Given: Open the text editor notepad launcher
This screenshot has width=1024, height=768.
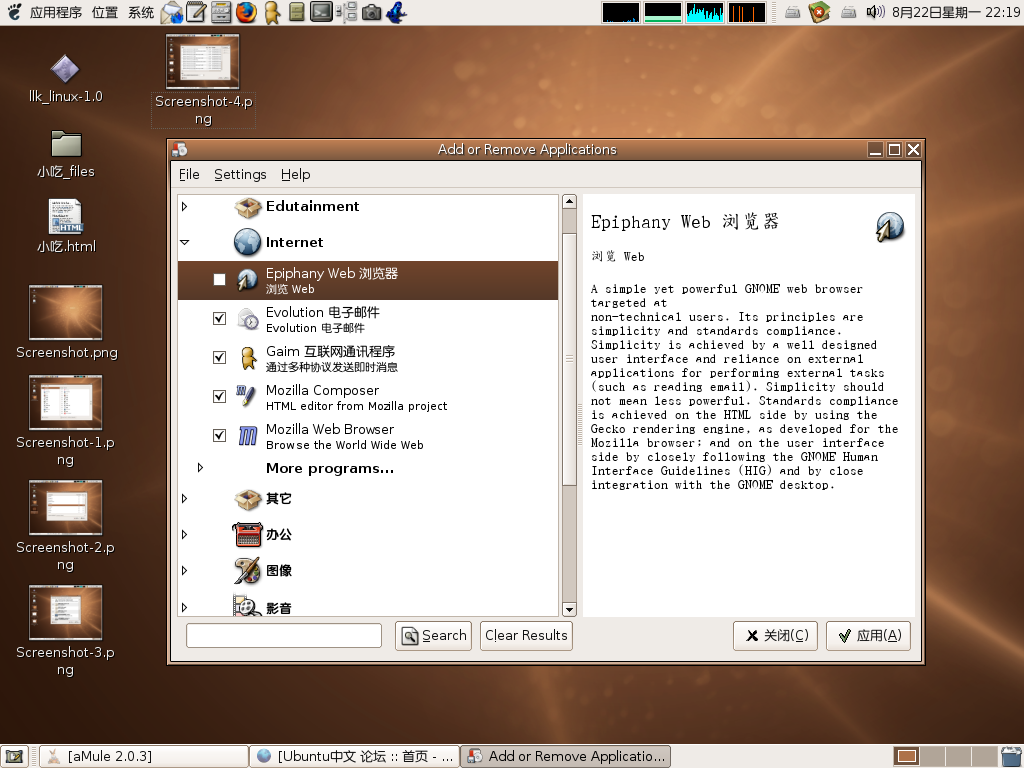Looking at the screenshot, I should [x=196, y=12].
